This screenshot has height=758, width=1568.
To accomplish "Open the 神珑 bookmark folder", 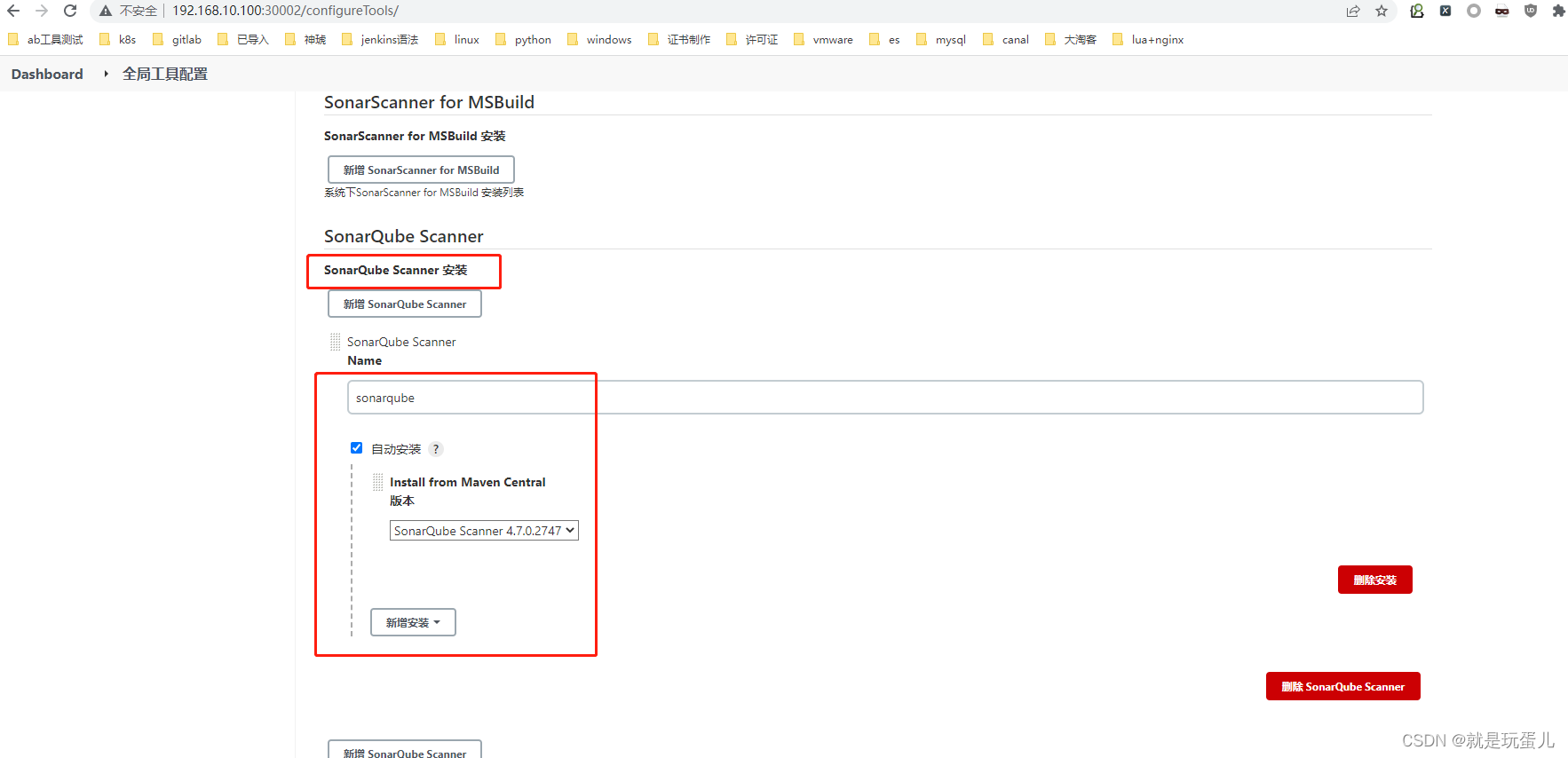I will click(x=305, y=39).
